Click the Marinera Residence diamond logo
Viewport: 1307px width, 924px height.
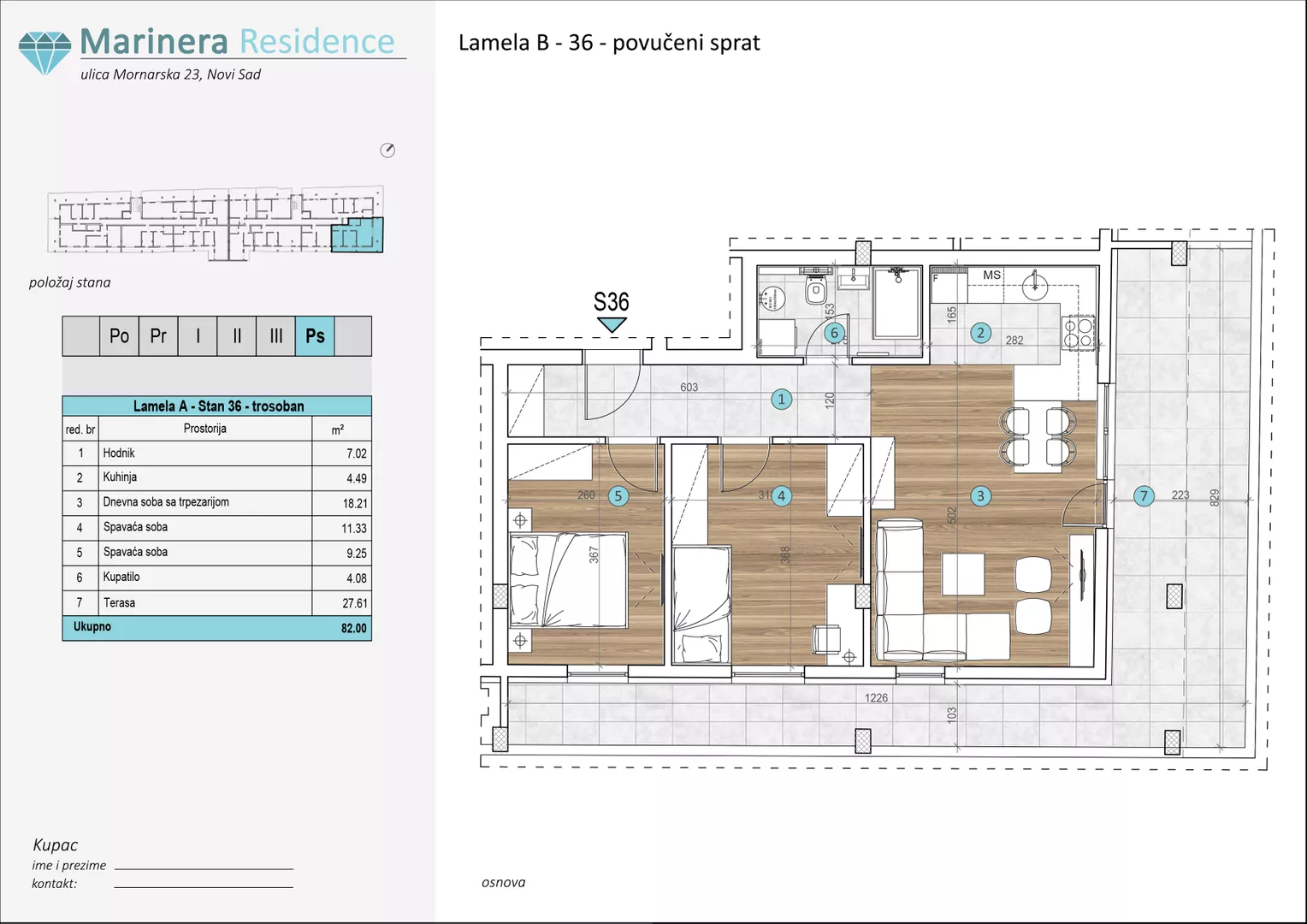coord(44,53)
